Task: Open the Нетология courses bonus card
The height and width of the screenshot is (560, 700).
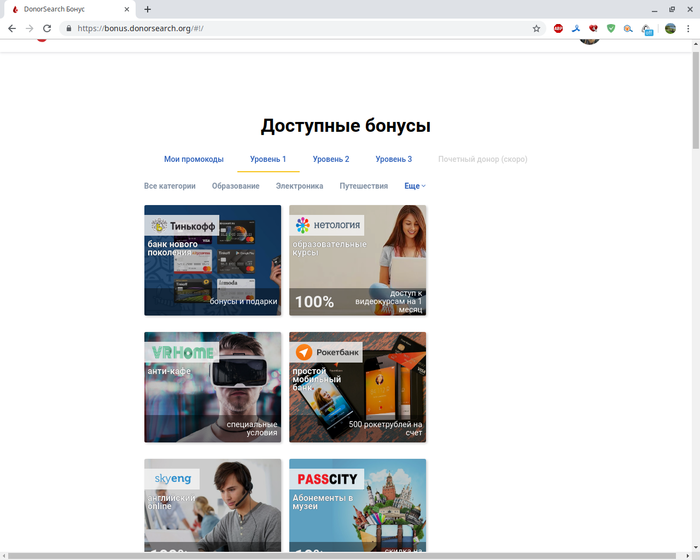Action: tap(358, 260)
